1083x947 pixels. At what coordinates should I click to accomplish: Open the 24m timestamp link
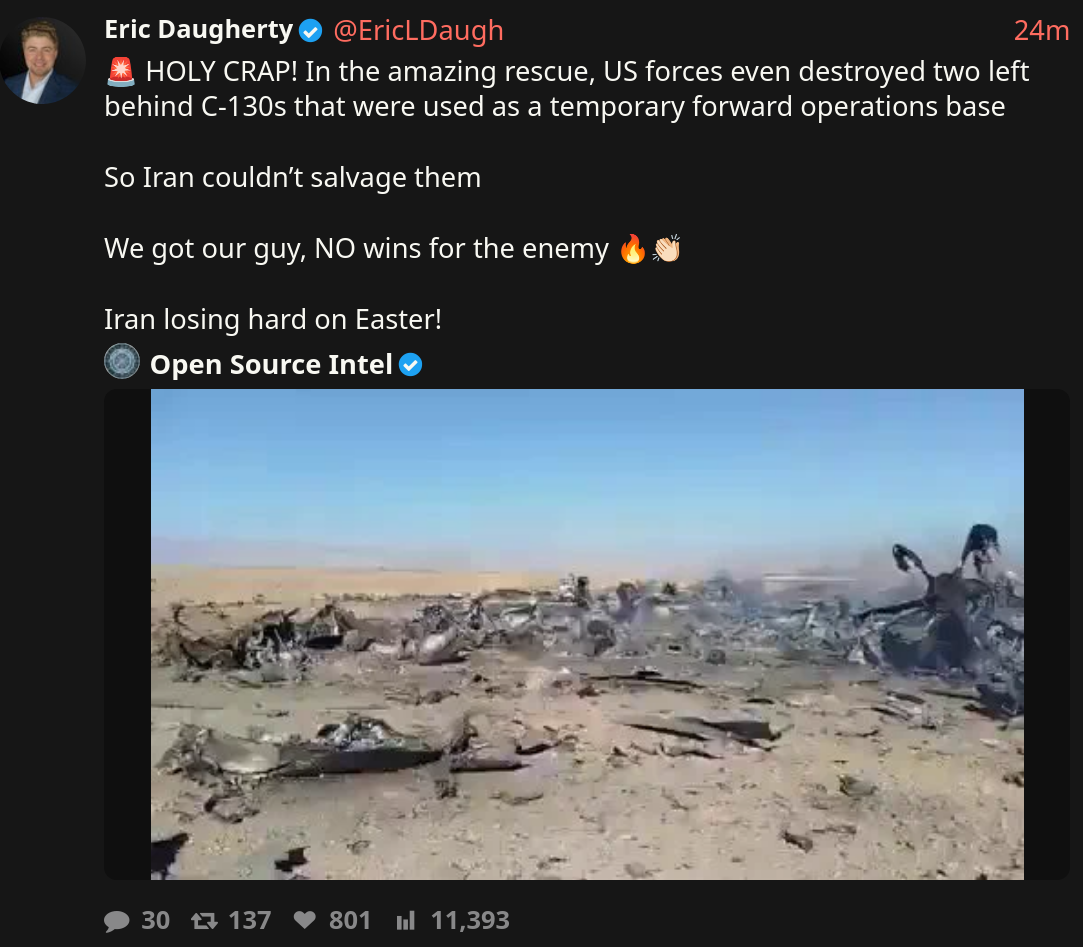point(1041,31)
